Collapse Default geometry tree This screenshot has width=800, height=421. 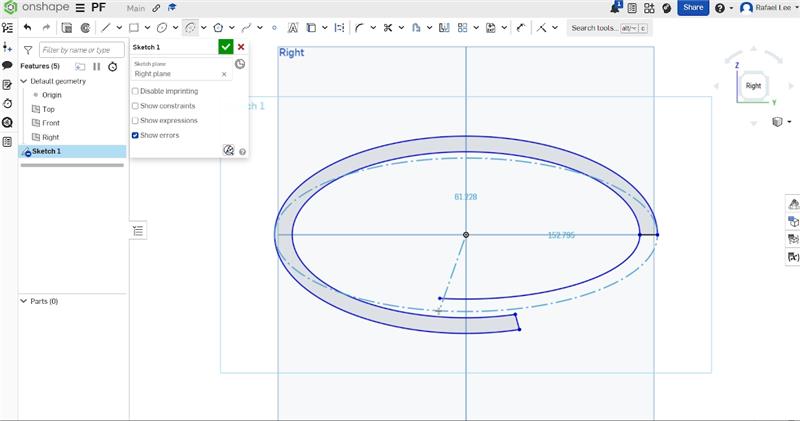coord(23,81)
